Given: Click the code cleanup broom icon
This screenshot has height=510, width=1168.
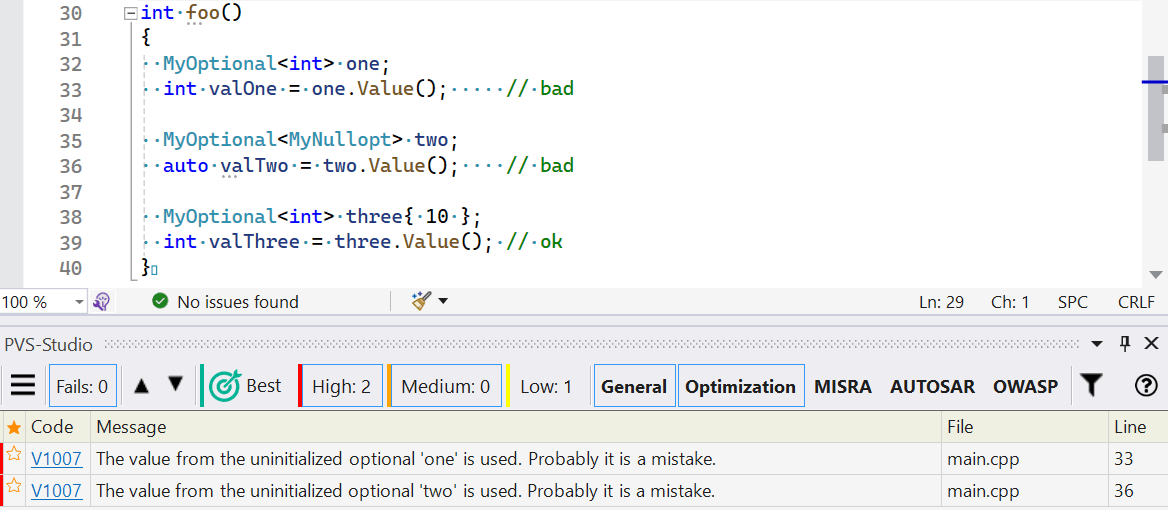Looking at the screenshot, I should pos(422,301).
